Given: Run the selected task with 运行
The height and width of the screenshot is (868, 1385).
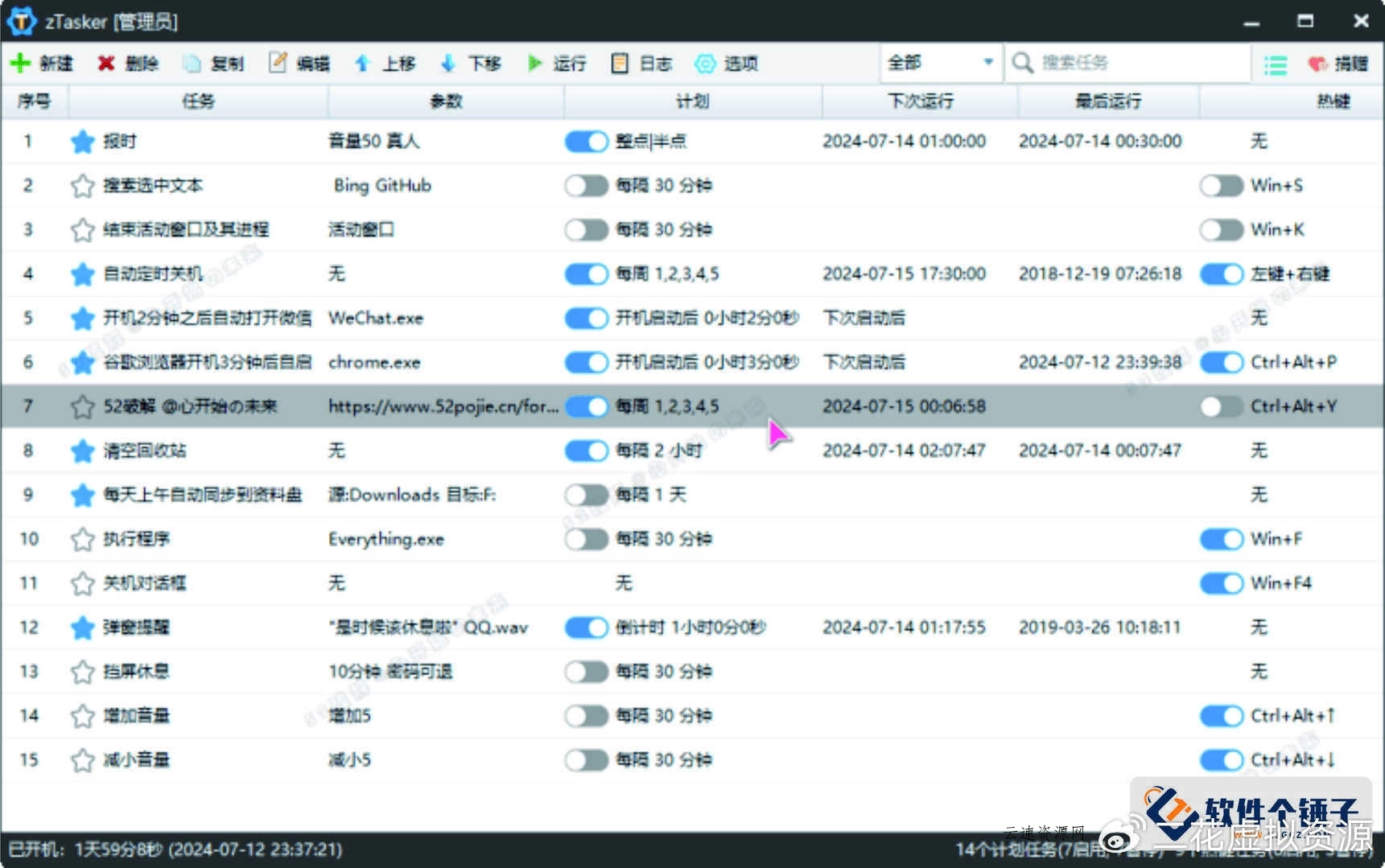Looking at the screenshot, I should tap(559, 63).
